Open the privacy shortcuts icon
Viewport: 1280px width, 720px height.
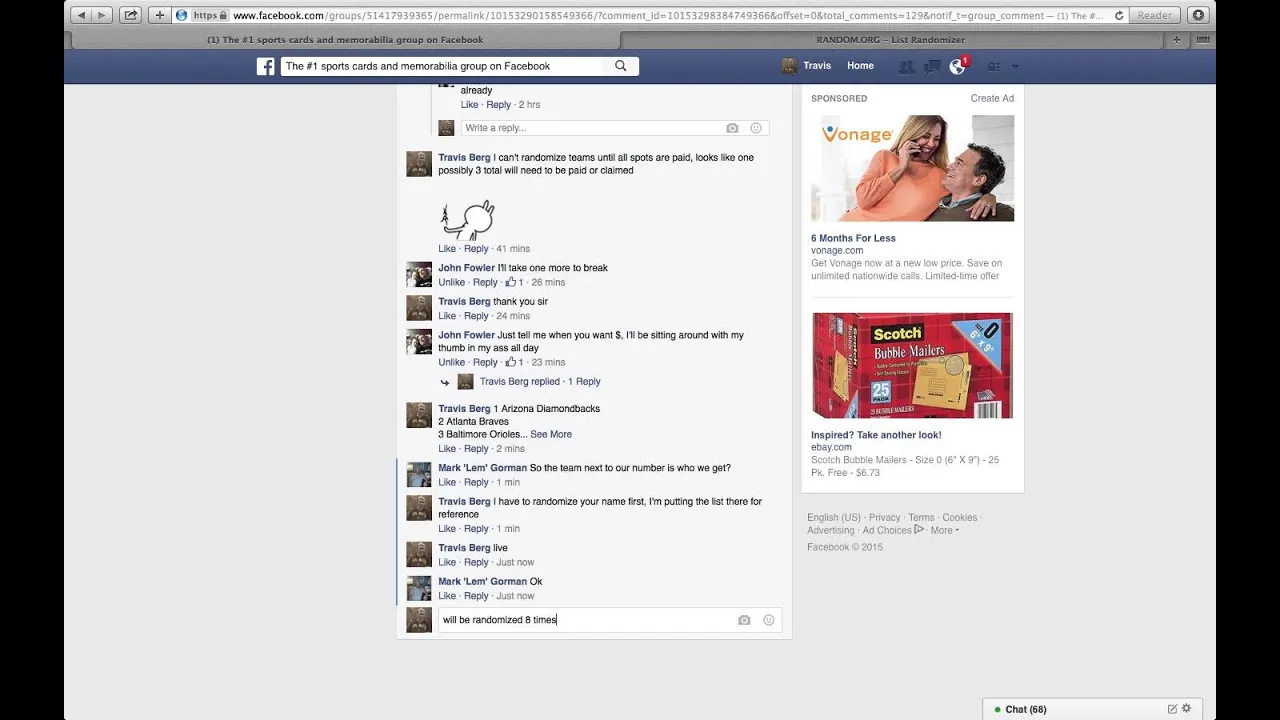point(994,66)
